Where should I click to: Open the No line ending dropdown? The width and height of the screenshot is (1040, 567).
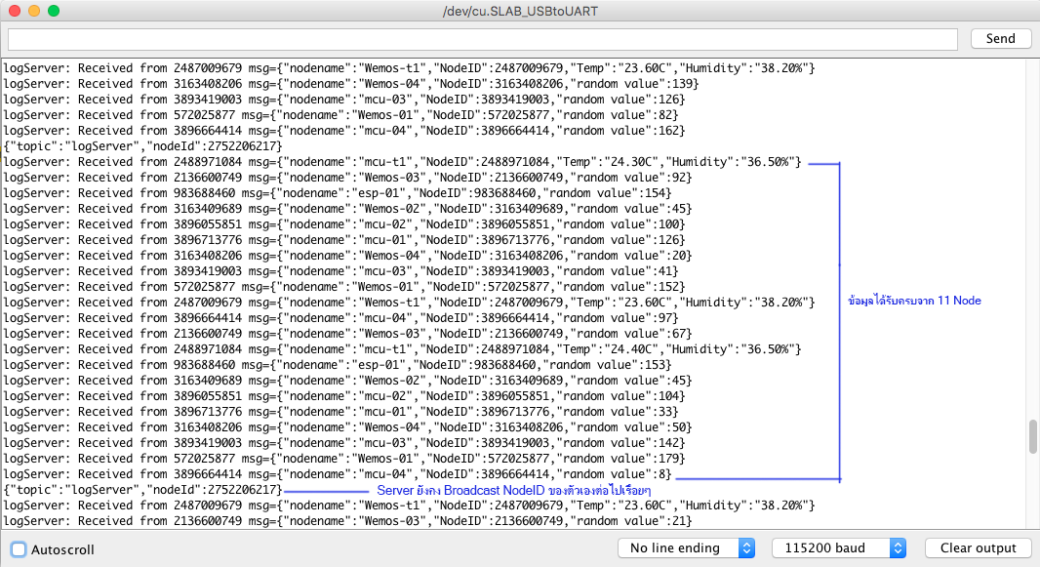(x=686, y=548)
